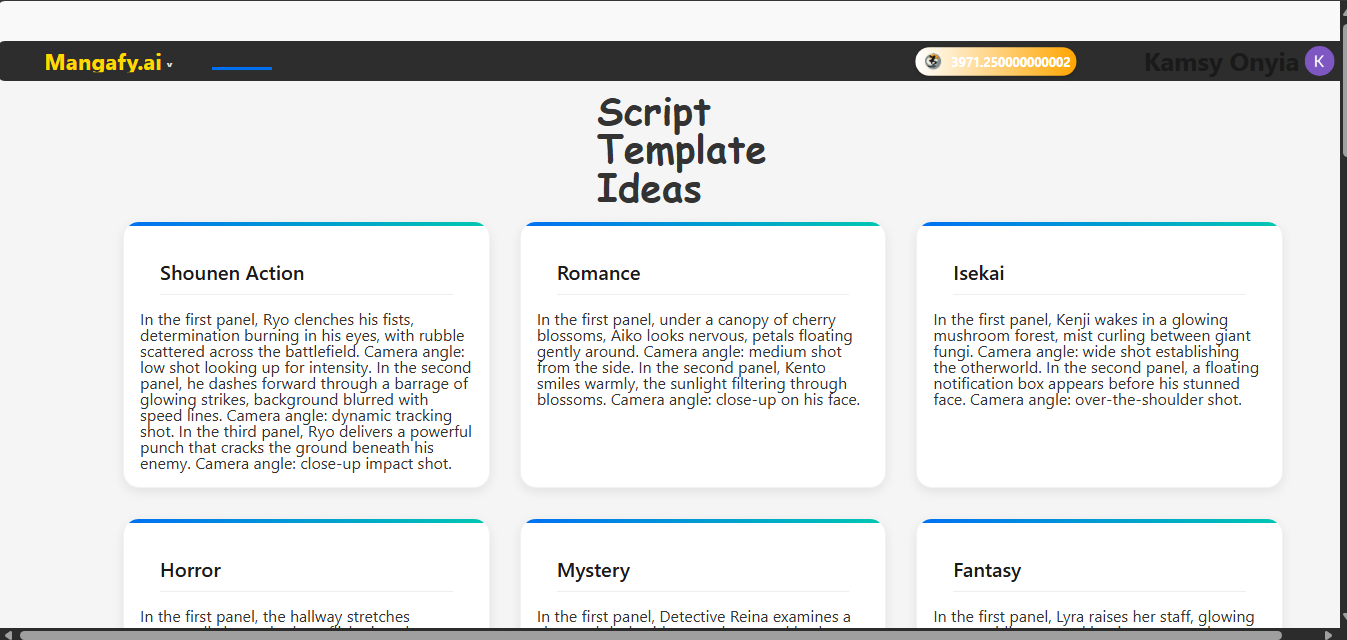This screenshot has width=1347, height=640.
Task: Expand the Mangafy.ai dropdown chevron
Action: [x=168, y=63]
